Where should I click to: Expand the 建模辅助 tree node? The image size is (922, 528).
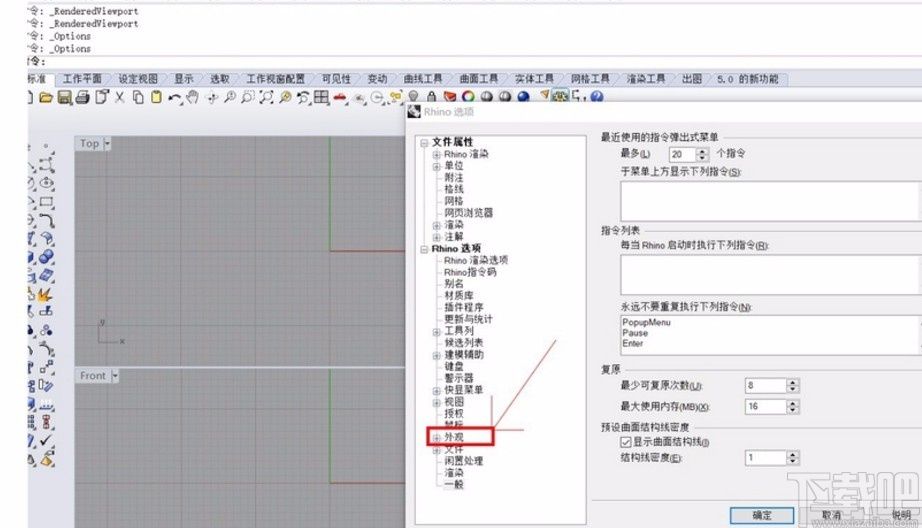(436, 355)
